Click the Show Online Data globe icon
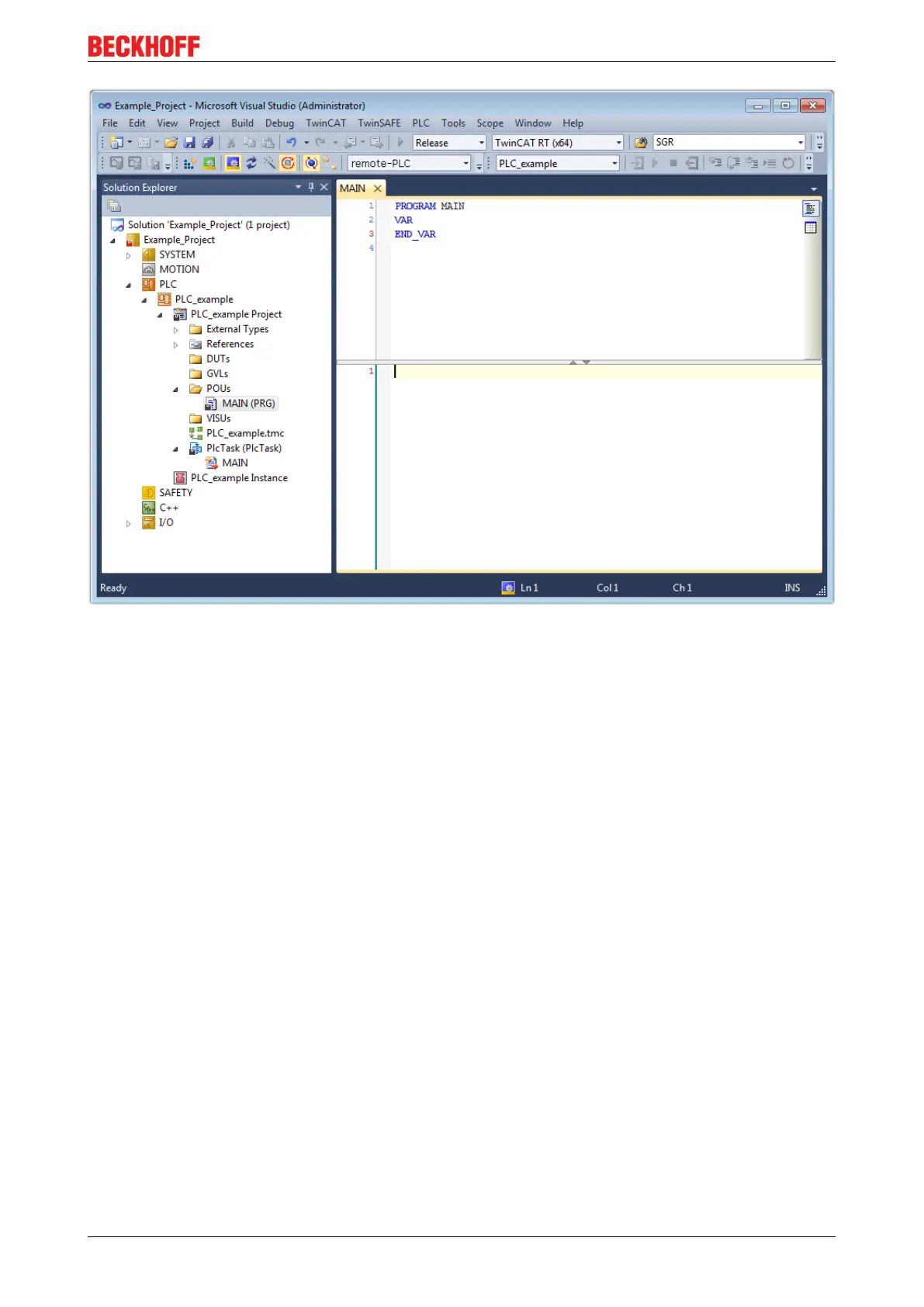 coord(311,163)
